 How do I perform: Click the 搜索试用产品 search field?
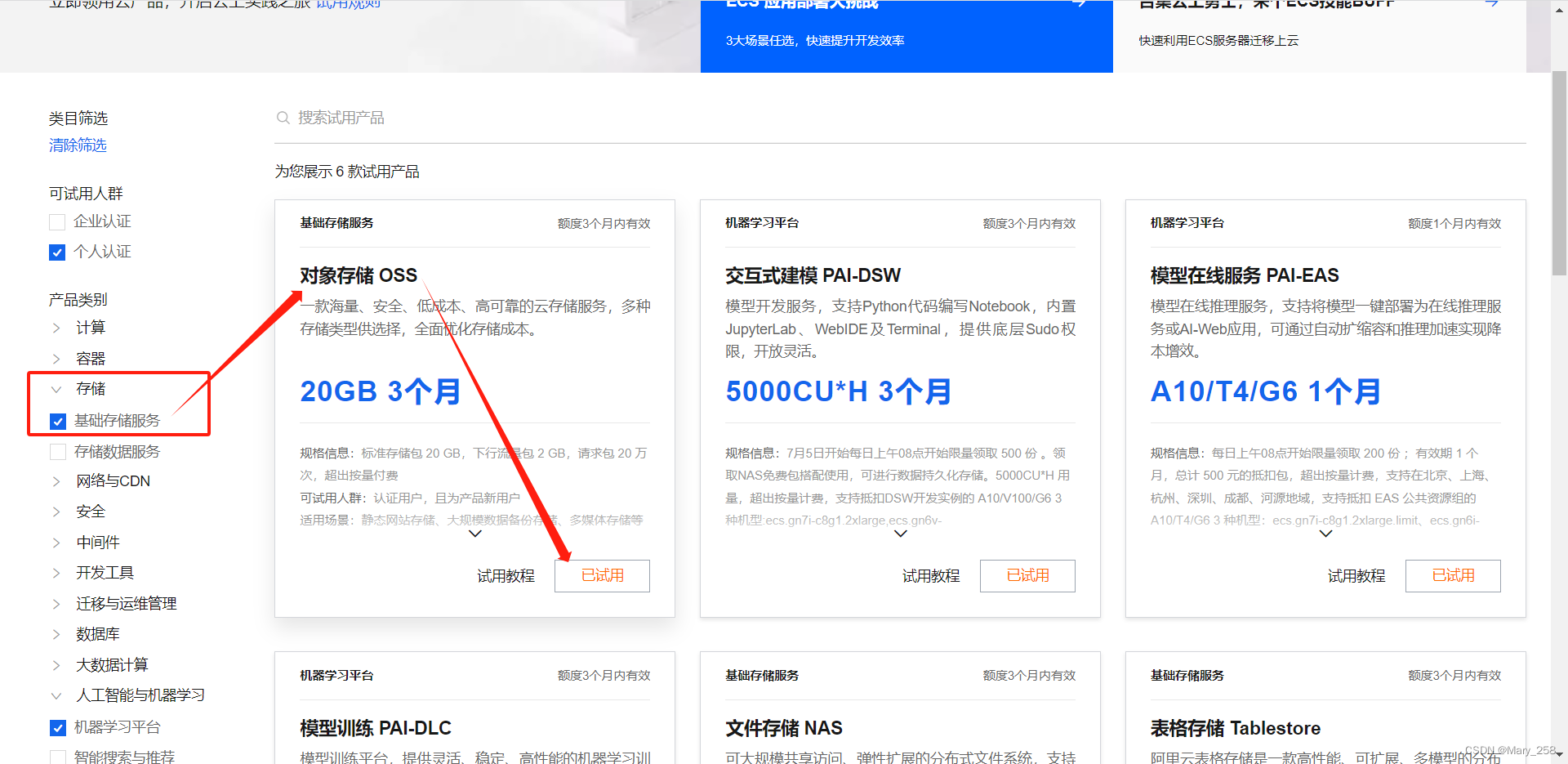point(343,117)
